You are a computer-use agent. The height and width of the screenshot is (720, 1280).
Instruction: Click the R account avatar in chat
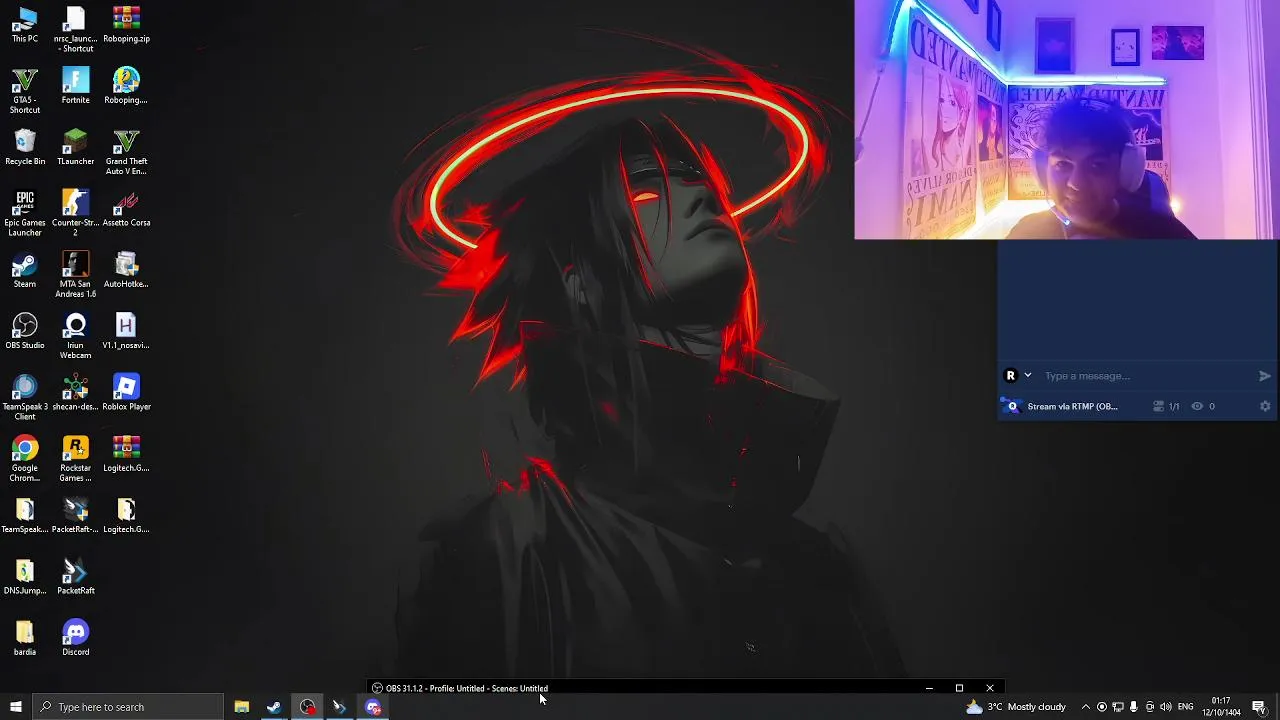1010,376
